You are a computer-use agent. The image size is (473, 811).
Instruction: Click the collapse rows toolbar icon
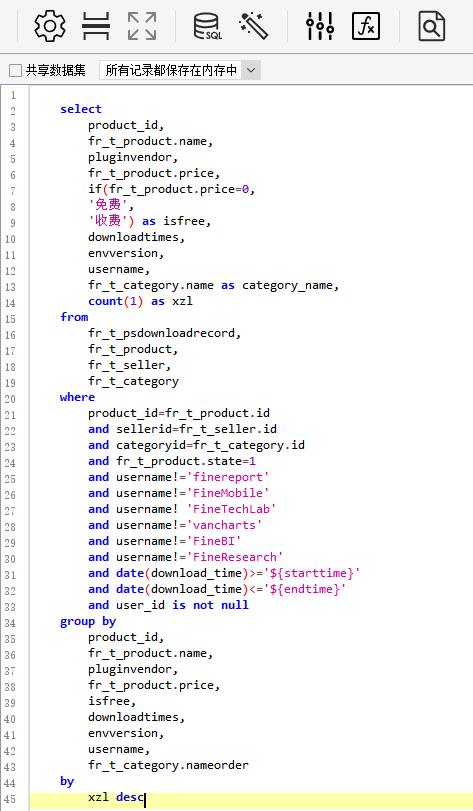(96, 26)
